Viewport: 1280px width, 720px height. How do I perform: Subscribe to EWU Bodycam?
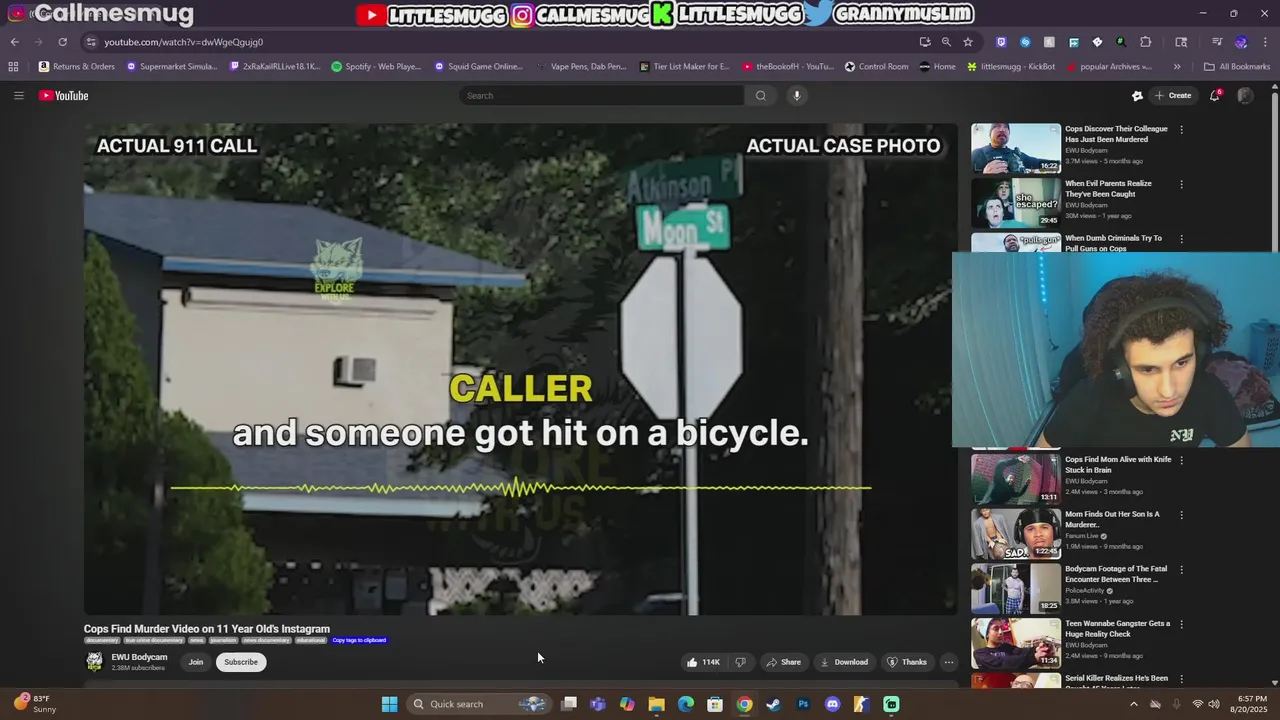[x=241, y=662]
